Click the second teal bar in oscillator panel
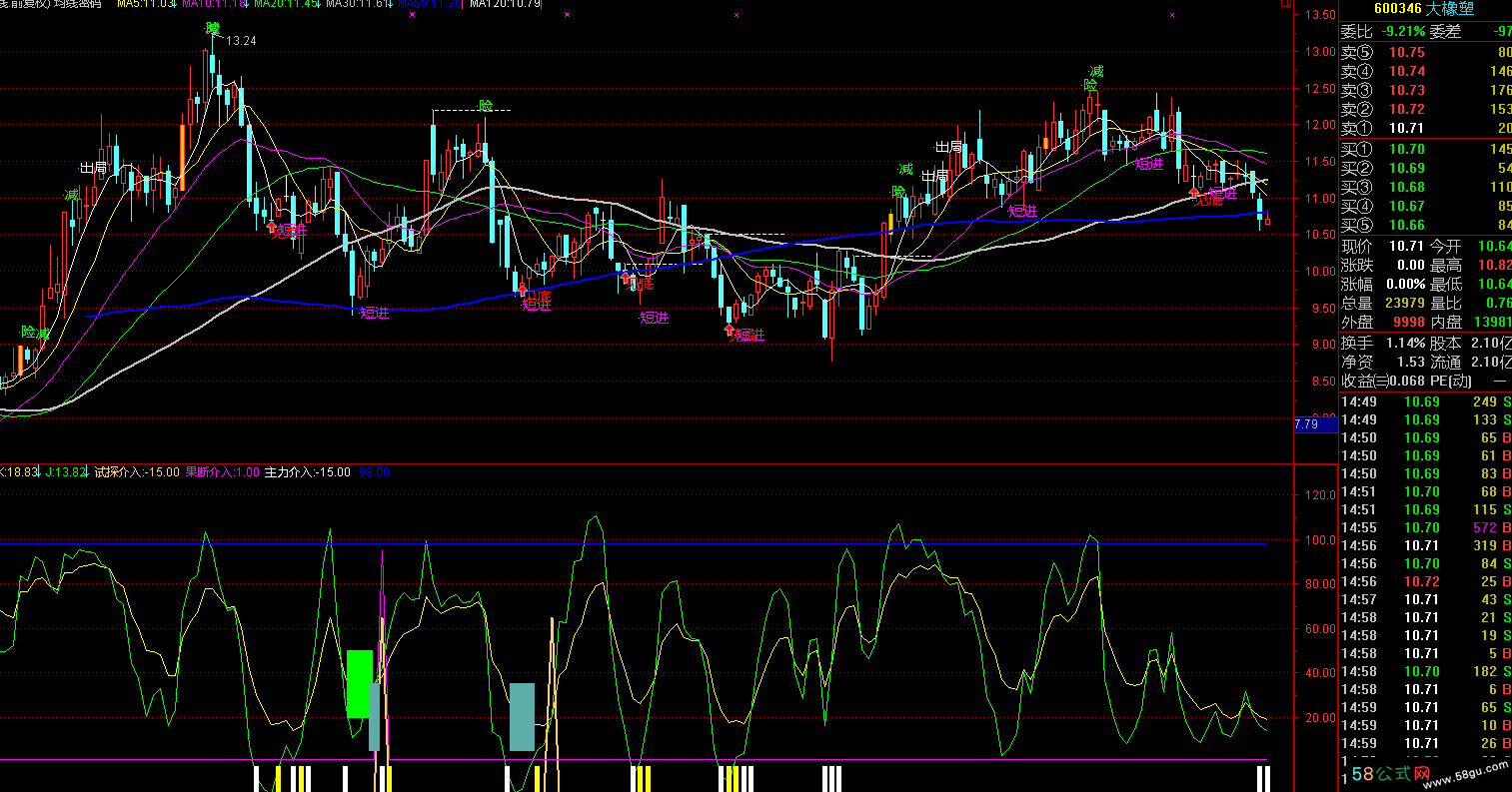The width and height of the screenshot is (1512, 792). (x=522, y=716)
